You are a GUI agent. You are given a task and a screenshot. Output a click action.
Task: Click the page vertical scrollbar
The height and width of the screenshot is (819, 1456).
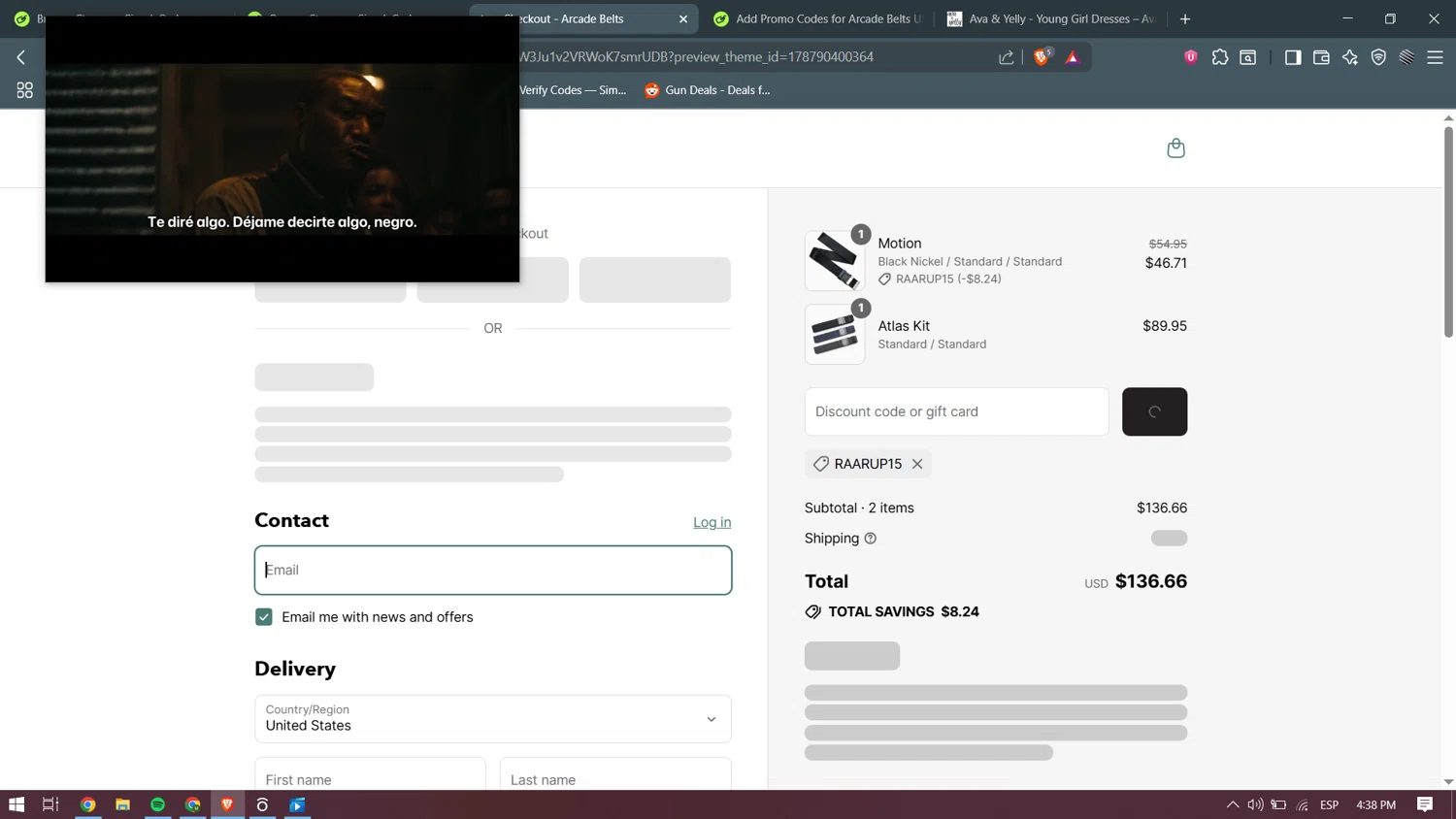click(1448, 231)
